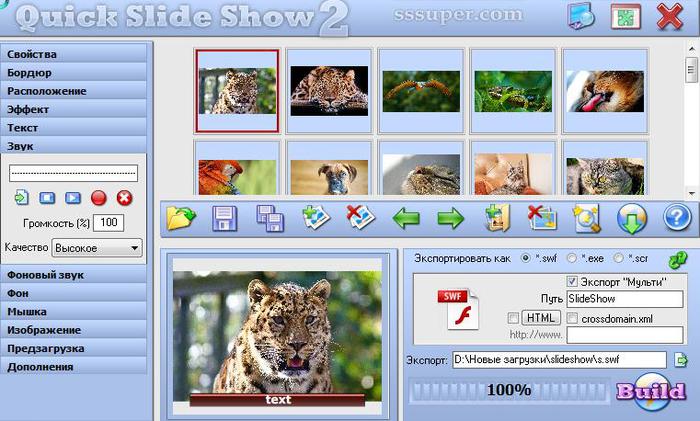Click the Экспорт path field with s.swf
The image size is (700, 421).
point(559,359)
